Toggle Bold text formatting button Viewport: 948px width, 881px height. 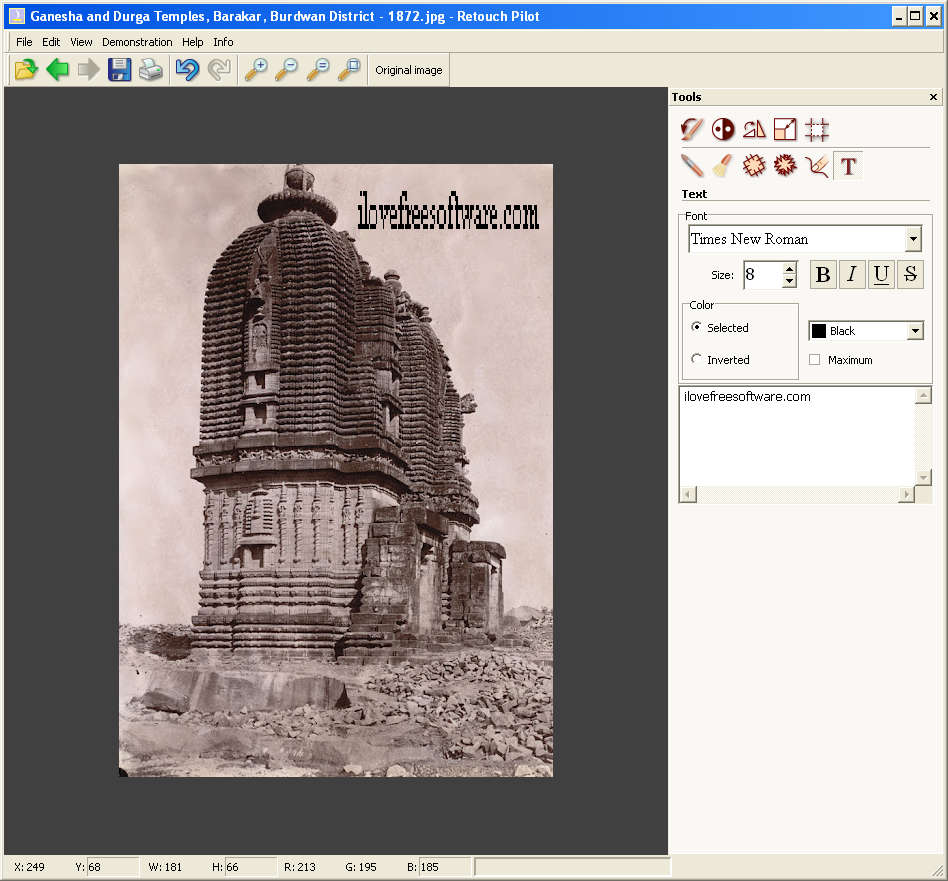click(822, 275)
